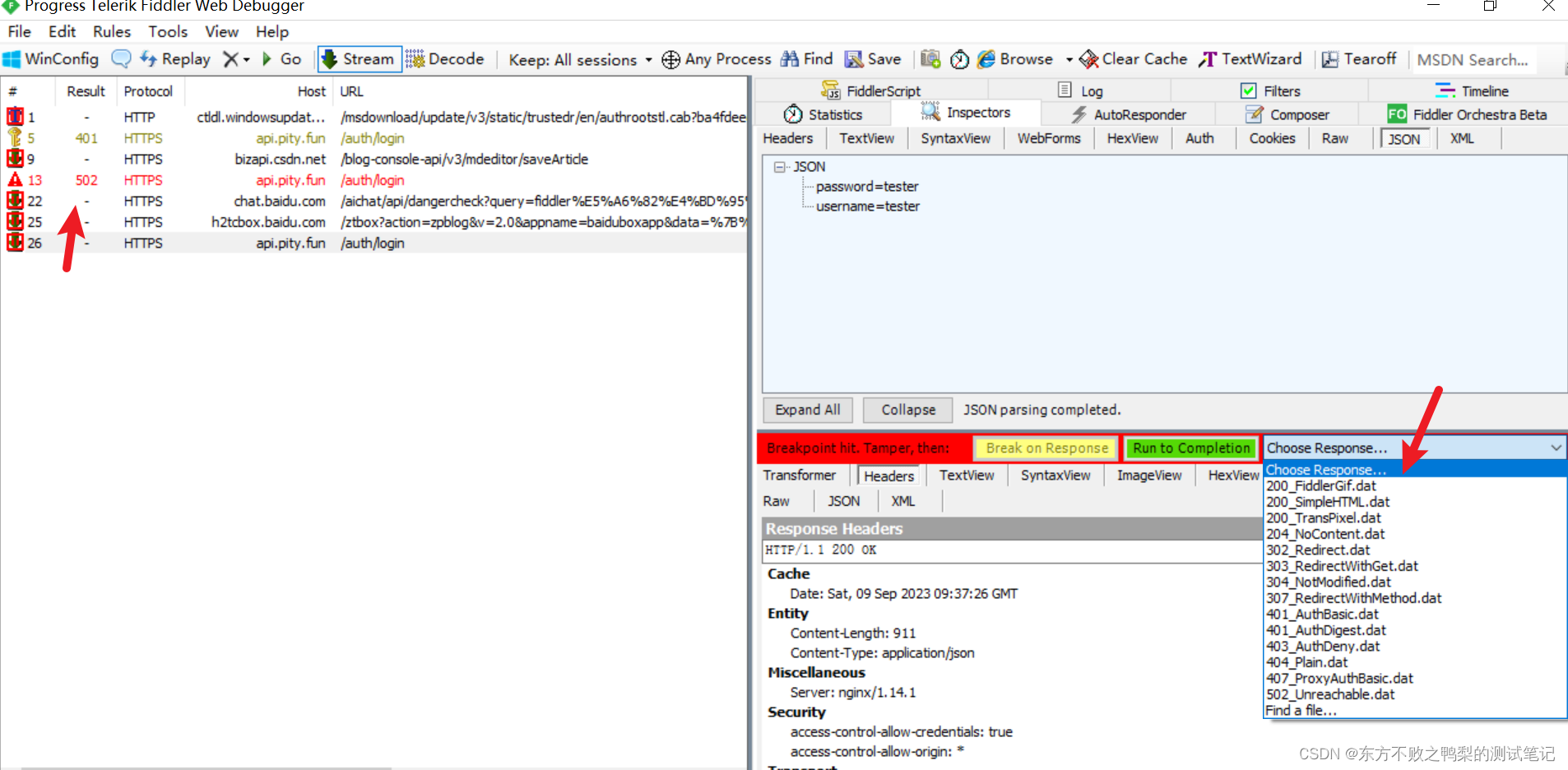Replay the selected session
Viewport: 1568px width, 770px height.
point(175,59)
